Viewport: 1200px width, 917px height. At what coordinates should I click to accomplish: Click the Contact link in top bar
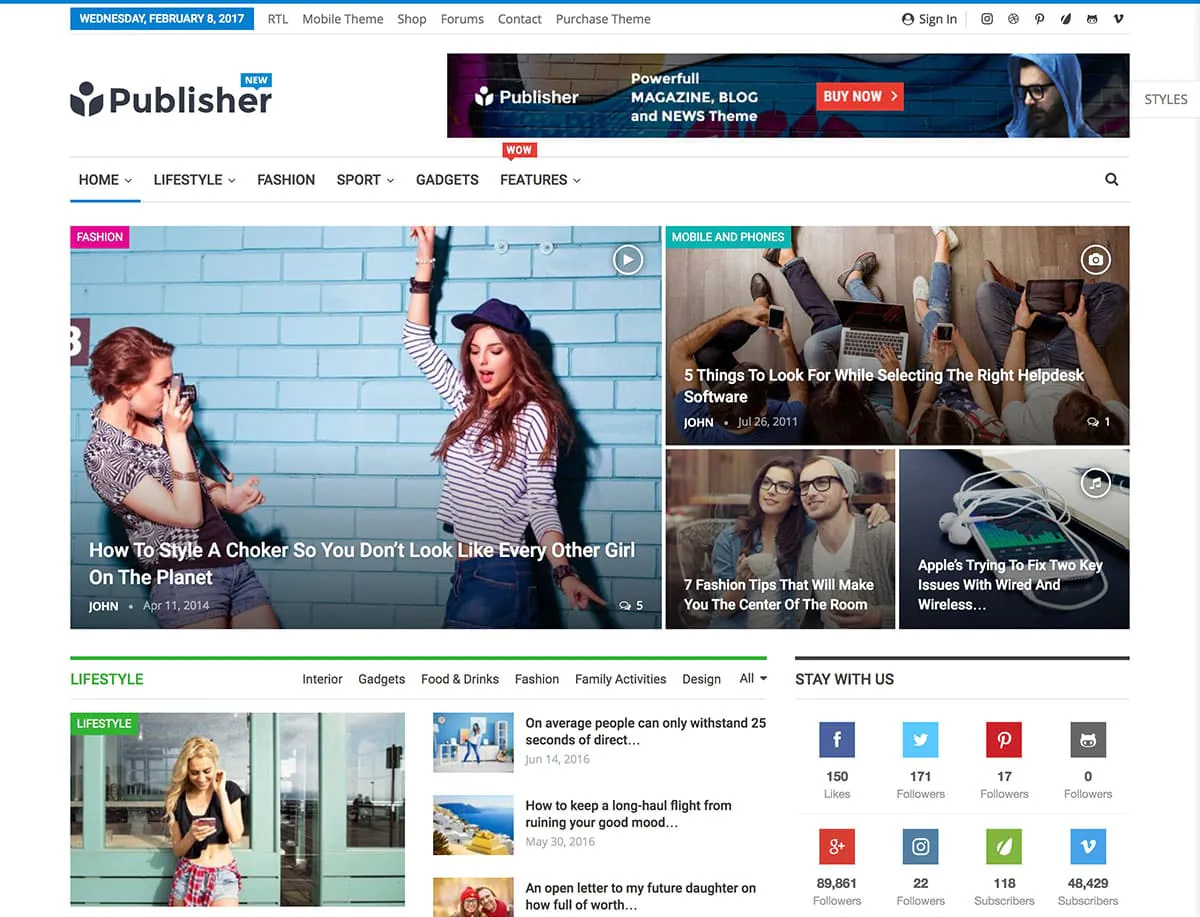pos(520,19)
